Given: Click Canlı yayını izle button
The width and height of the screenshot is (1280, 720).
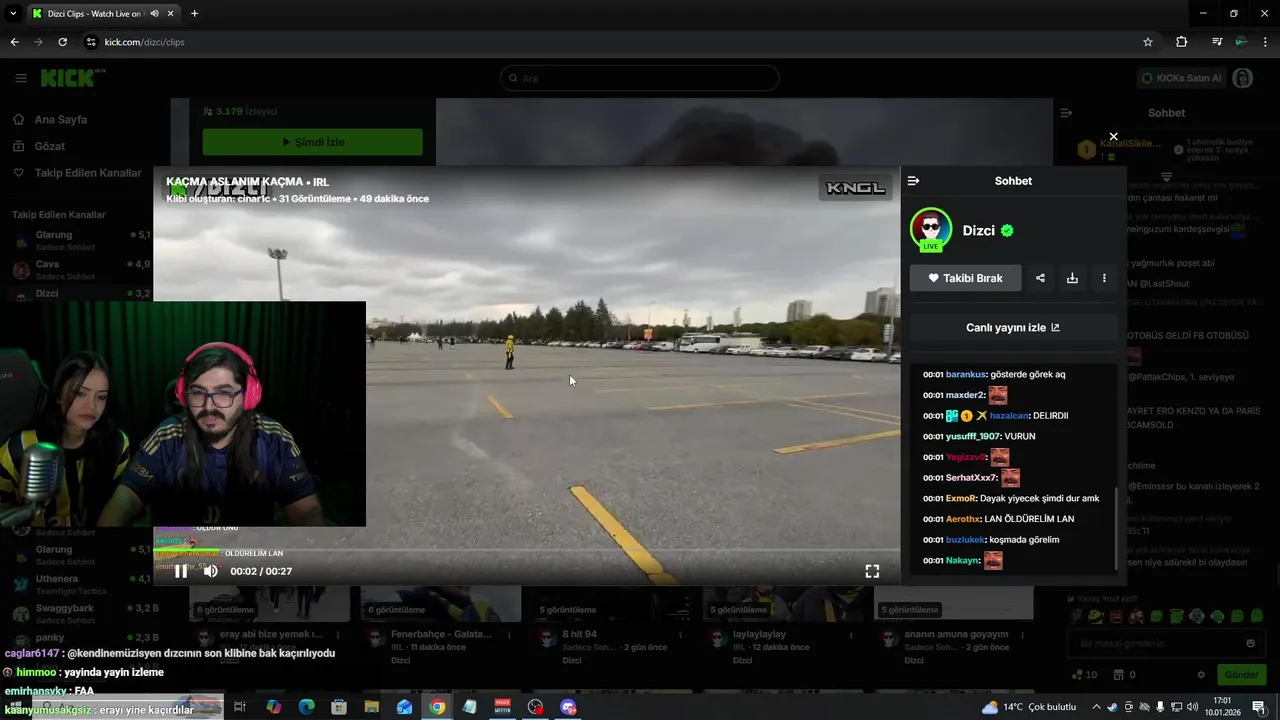Looking at the screenshot, I should point(1013,328).
